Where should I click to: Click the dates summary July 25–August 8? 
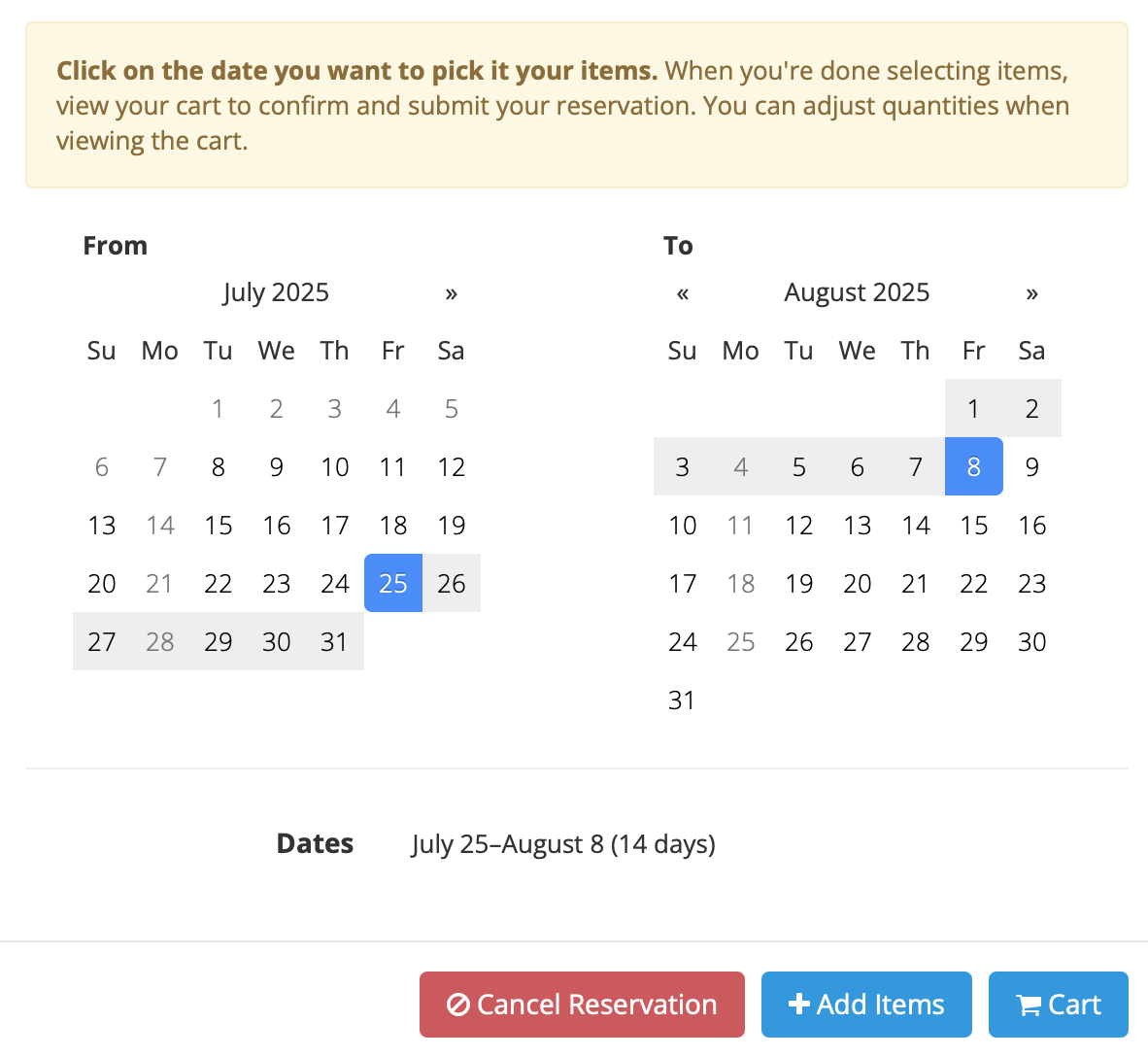tap(562, 843)
